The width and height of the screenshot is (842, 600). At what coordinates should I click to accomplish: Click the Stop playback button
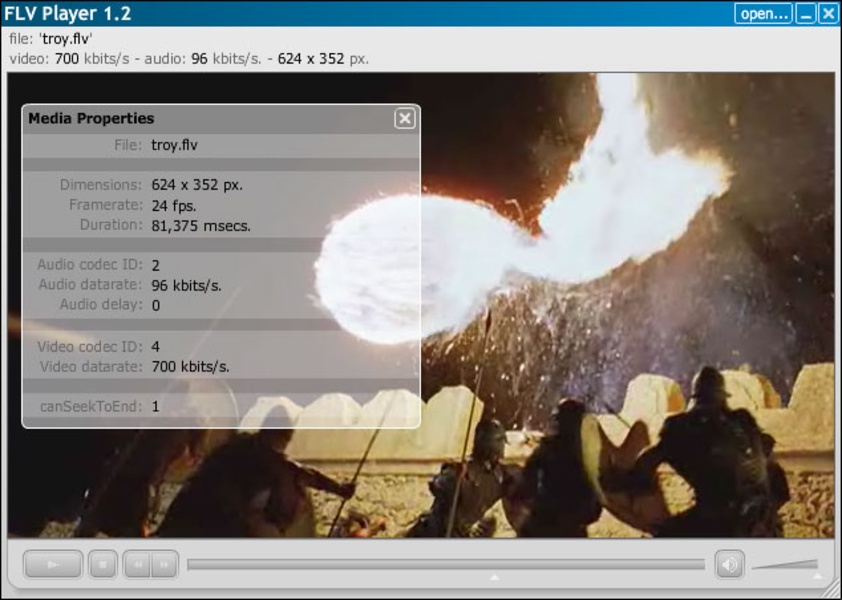pyautogui.click(x=103, y=564)
